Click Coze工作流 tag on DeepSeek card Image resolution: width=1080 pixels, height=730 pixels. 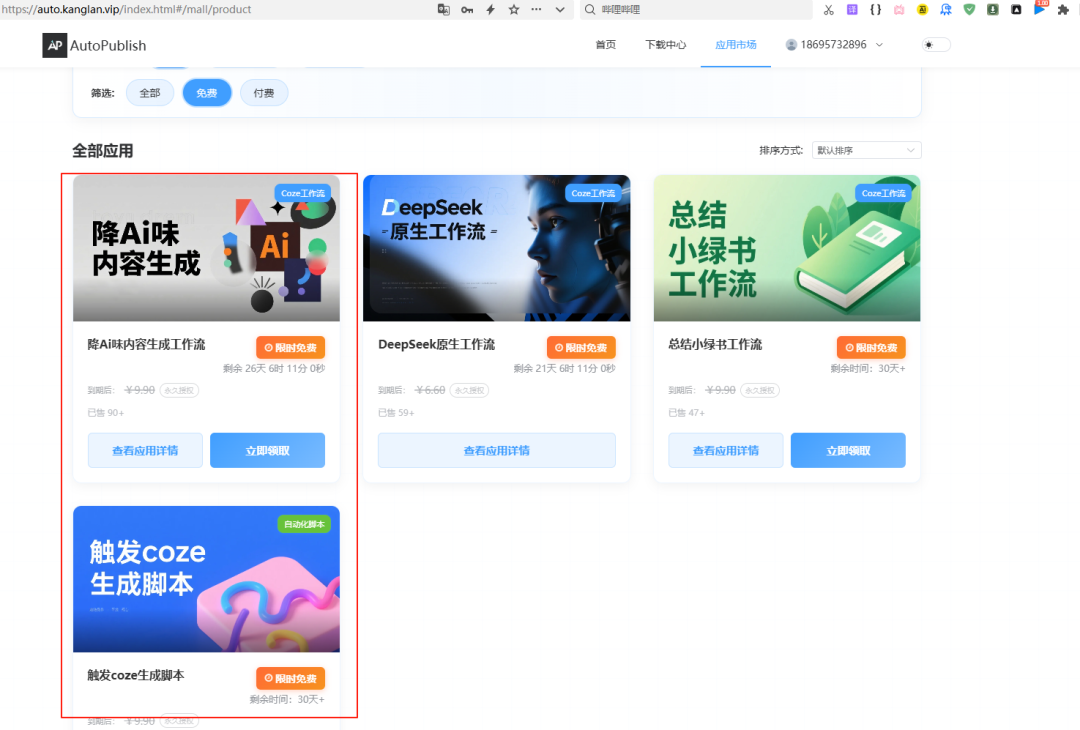point(593,194)
